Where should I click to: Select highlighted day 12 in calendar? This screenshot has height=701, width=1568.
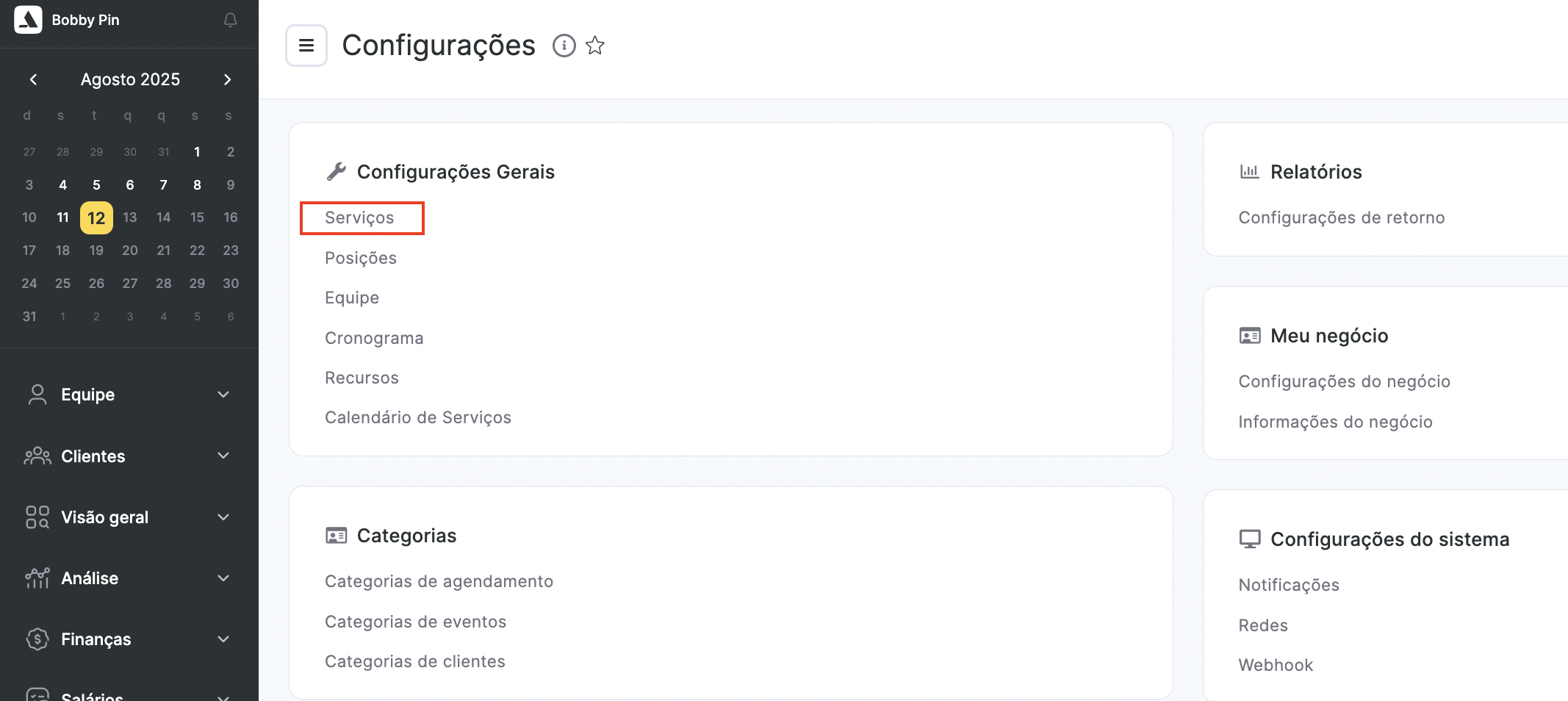[96, 218]
